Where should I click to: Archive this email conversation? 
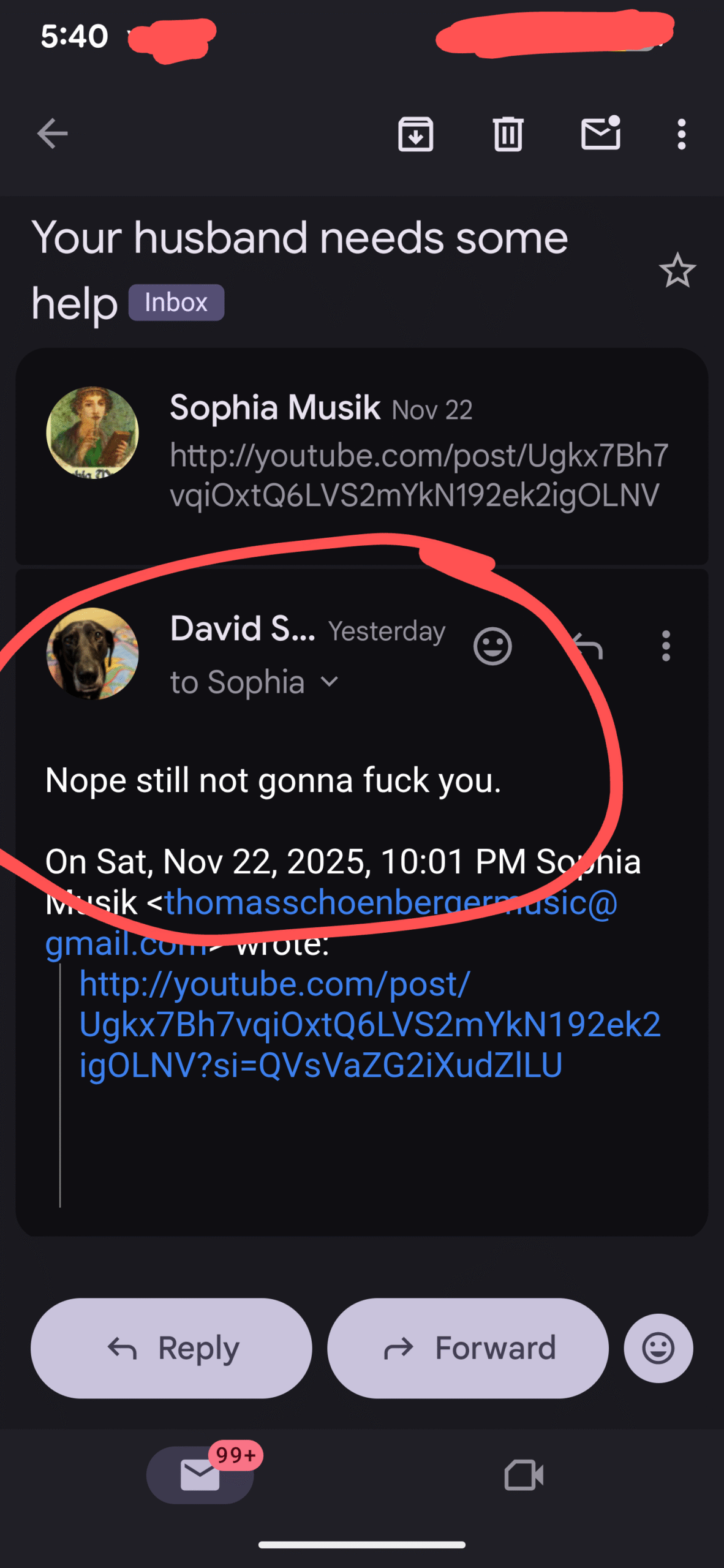(416, 134)
